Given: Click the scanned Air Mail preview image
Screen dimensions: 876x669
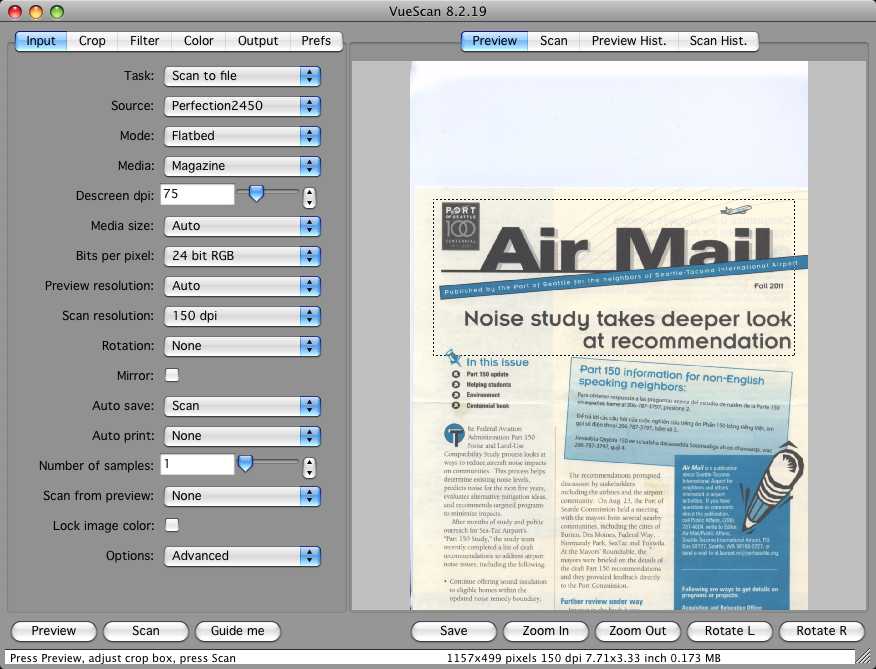Looking at the screenshot, I should coord(609,335).
